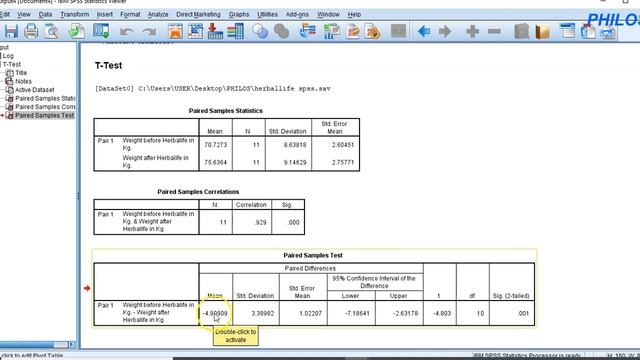Open the Add-ons menu
Viewport: 640px width, 360px height.
297,14
